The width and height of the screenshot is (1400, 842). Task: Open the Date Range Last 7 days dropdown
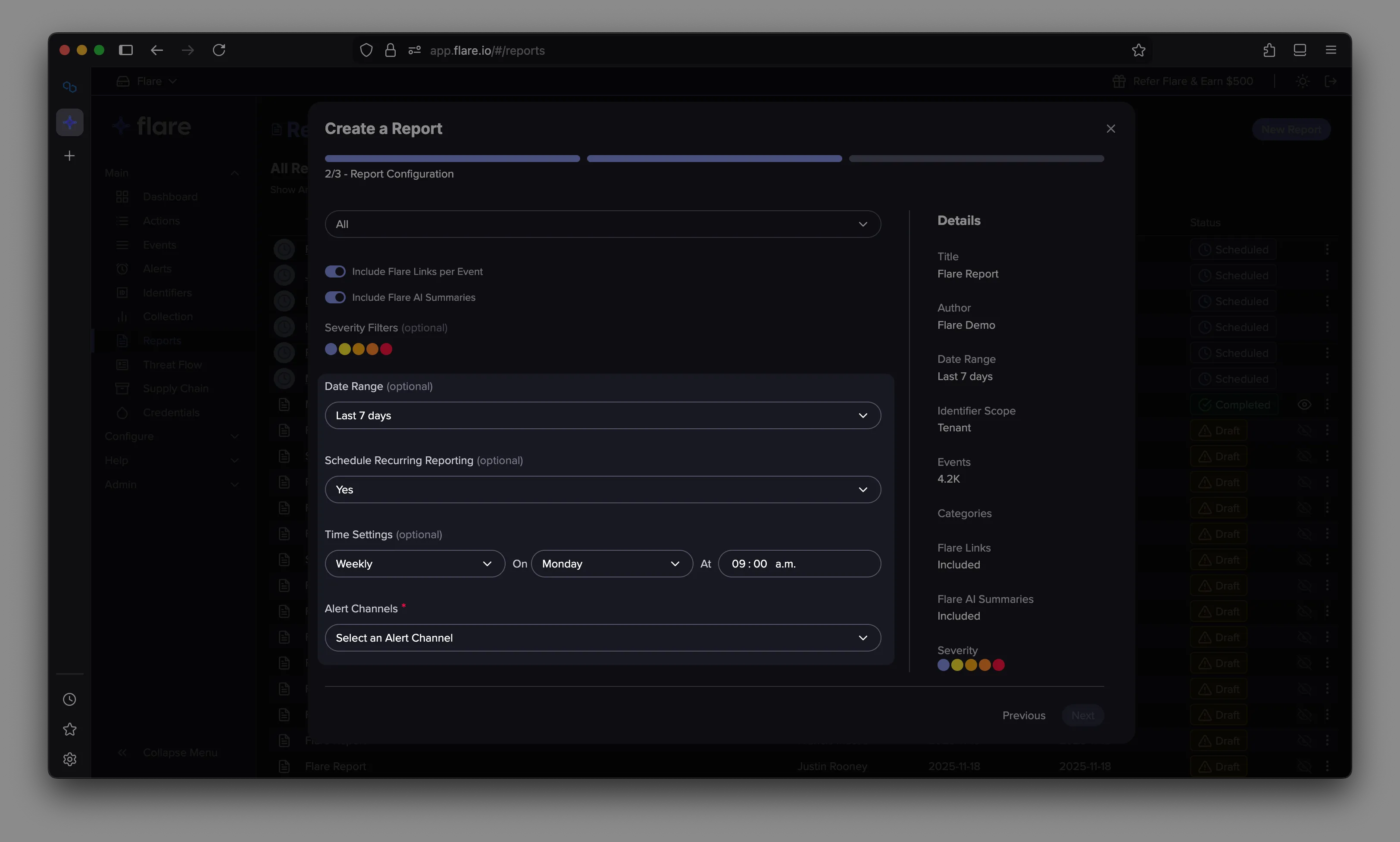click(x=603, y=415)
